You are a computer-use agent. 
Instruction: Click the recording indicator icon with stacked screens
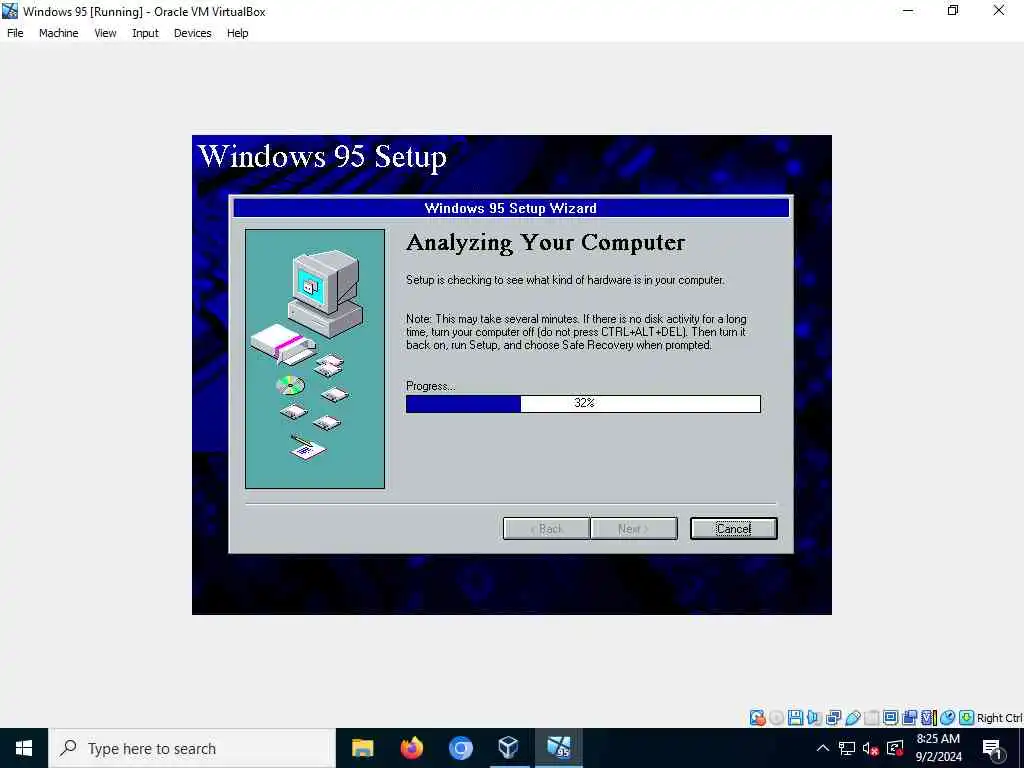pyautogui.click(x=909, y=718)
